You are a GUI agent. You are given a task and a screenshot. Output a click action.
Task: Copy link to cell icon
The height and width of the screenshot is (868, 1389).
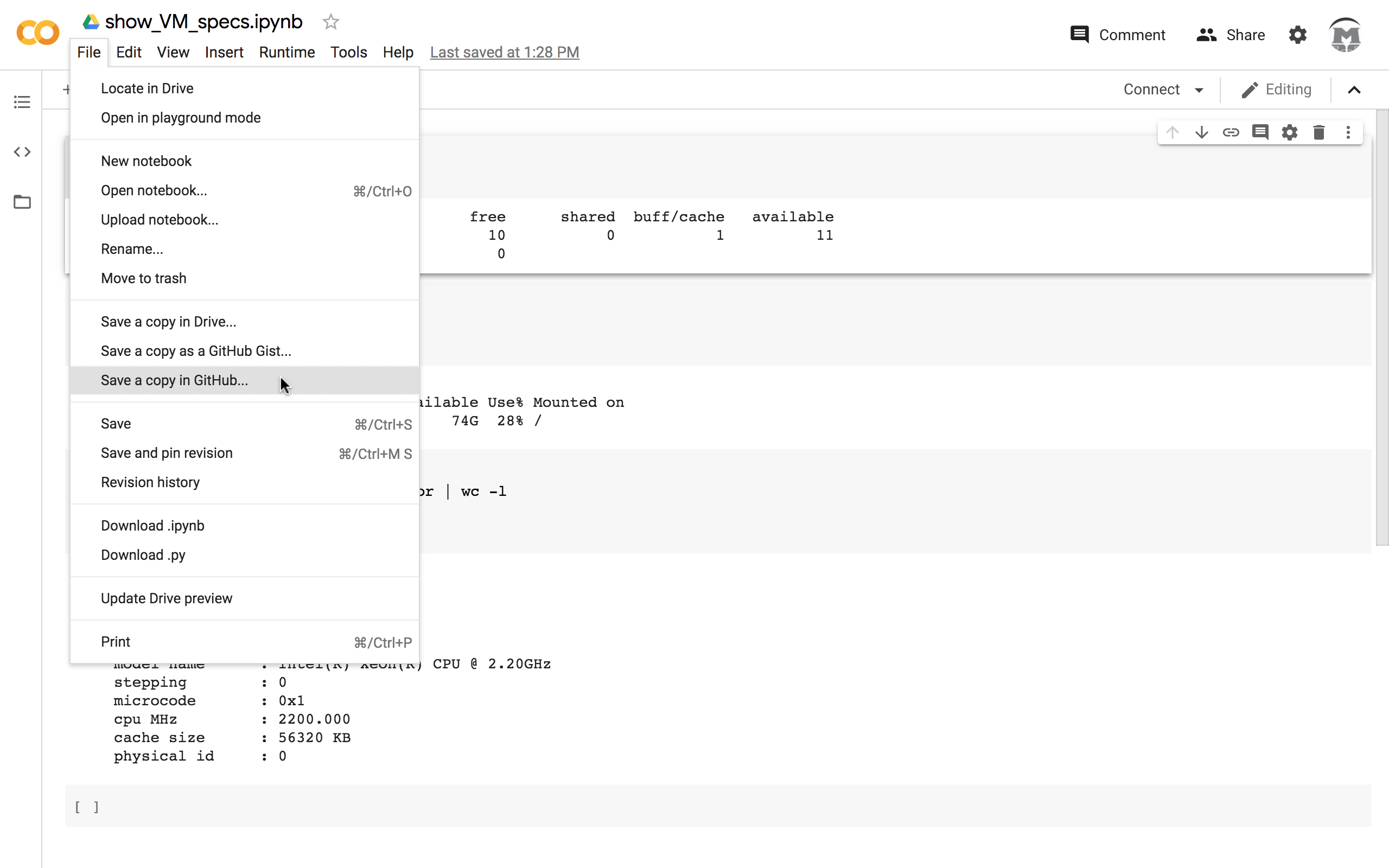click(1231, 132)
